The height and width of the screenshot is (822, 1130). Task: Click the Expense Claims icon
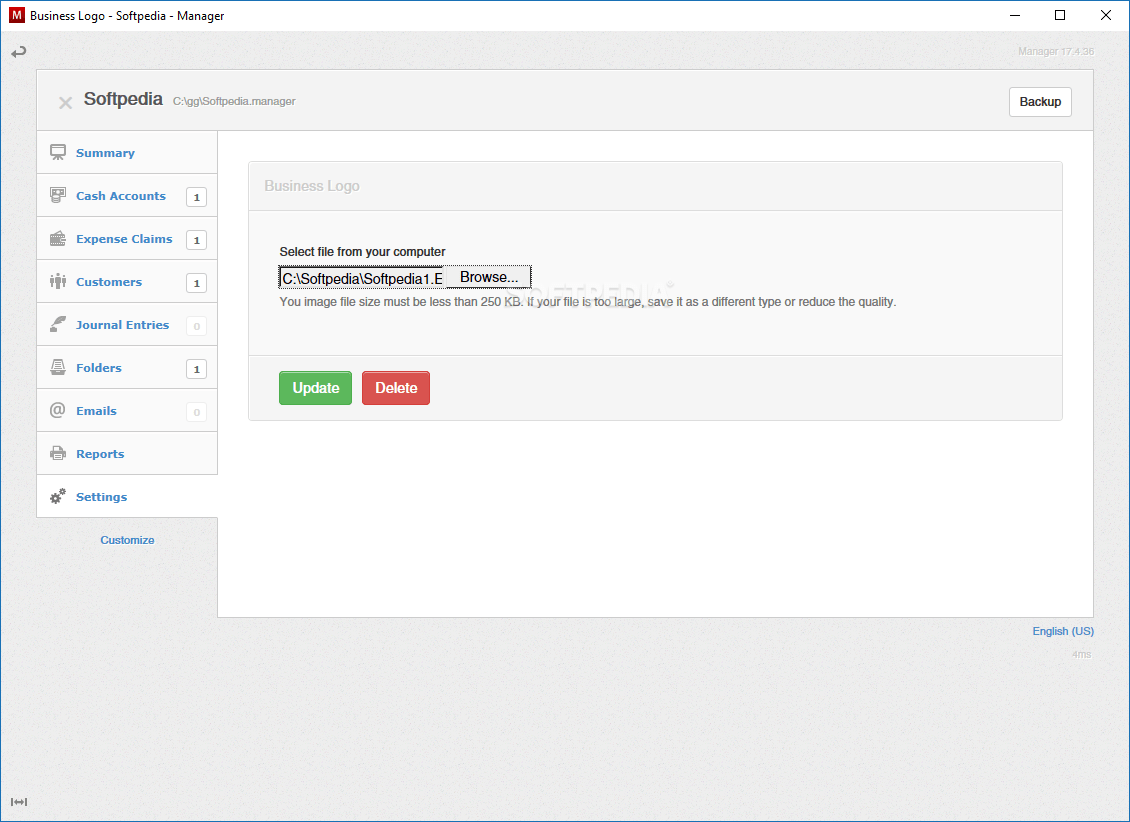coord(58,238)
